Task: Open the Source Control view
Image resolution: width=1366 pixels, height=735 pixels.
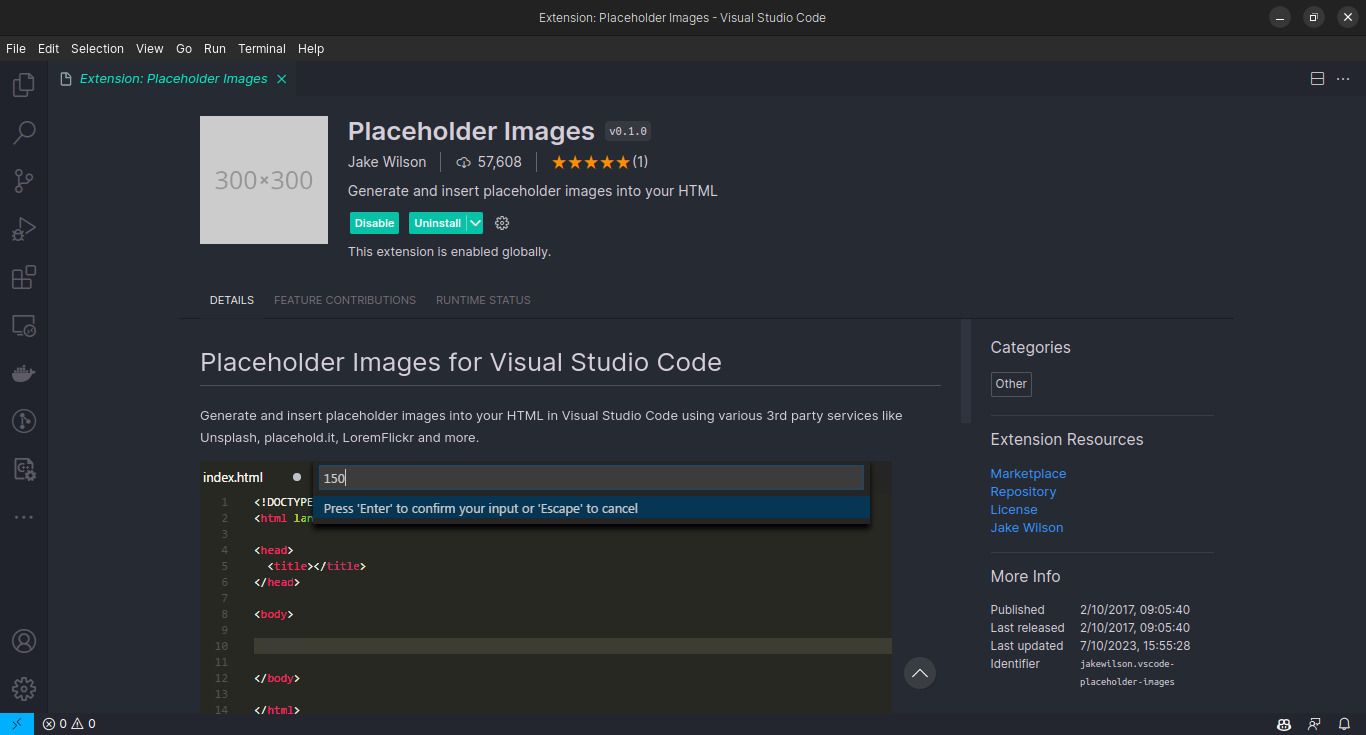Action: coord(23,180)
